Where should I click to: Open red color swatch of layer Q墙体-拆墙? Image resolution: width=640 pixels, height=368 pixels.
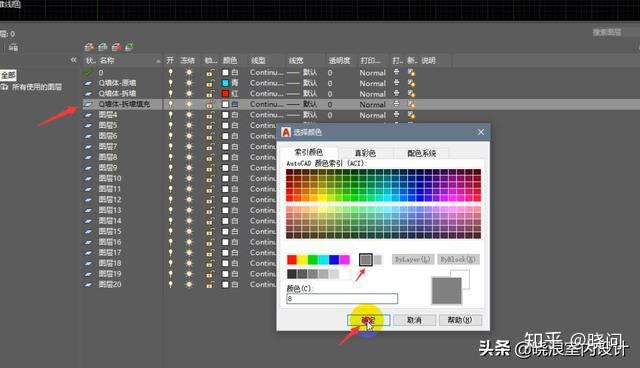[x=225, y=94]
